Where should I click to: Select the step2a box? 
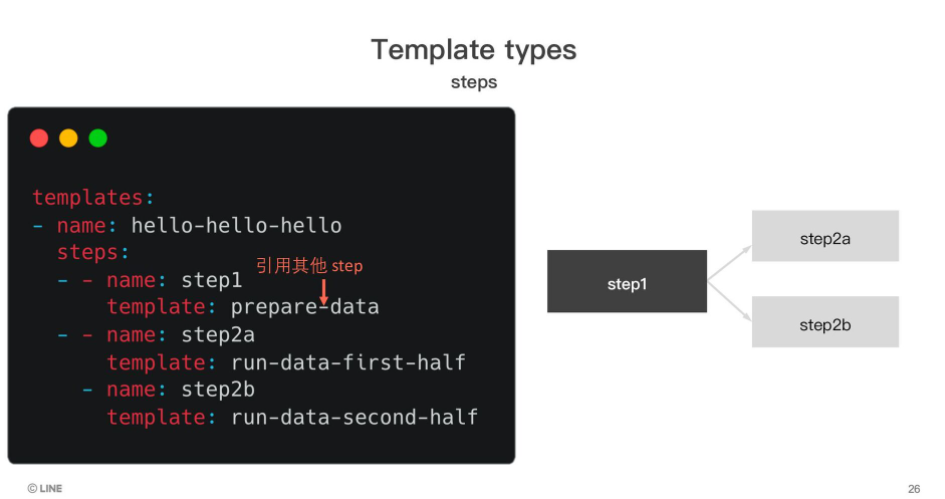click(825, 236)
